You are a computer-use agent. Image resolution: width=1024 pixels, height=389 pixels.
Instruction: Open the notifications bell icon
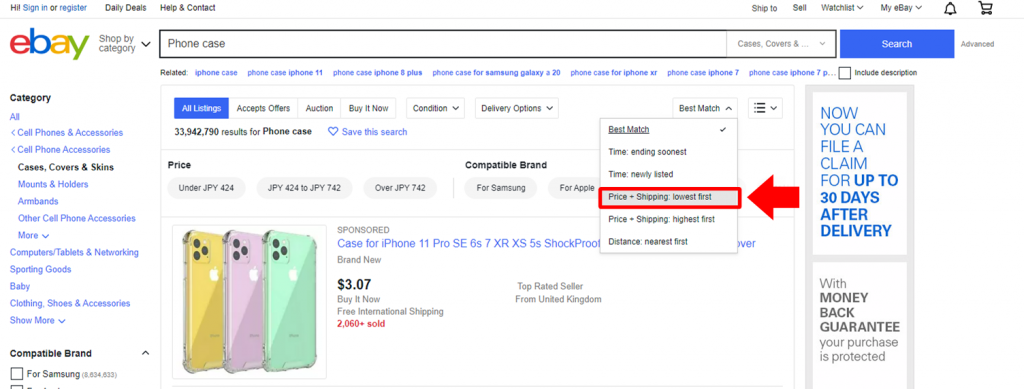coord(951,8)
